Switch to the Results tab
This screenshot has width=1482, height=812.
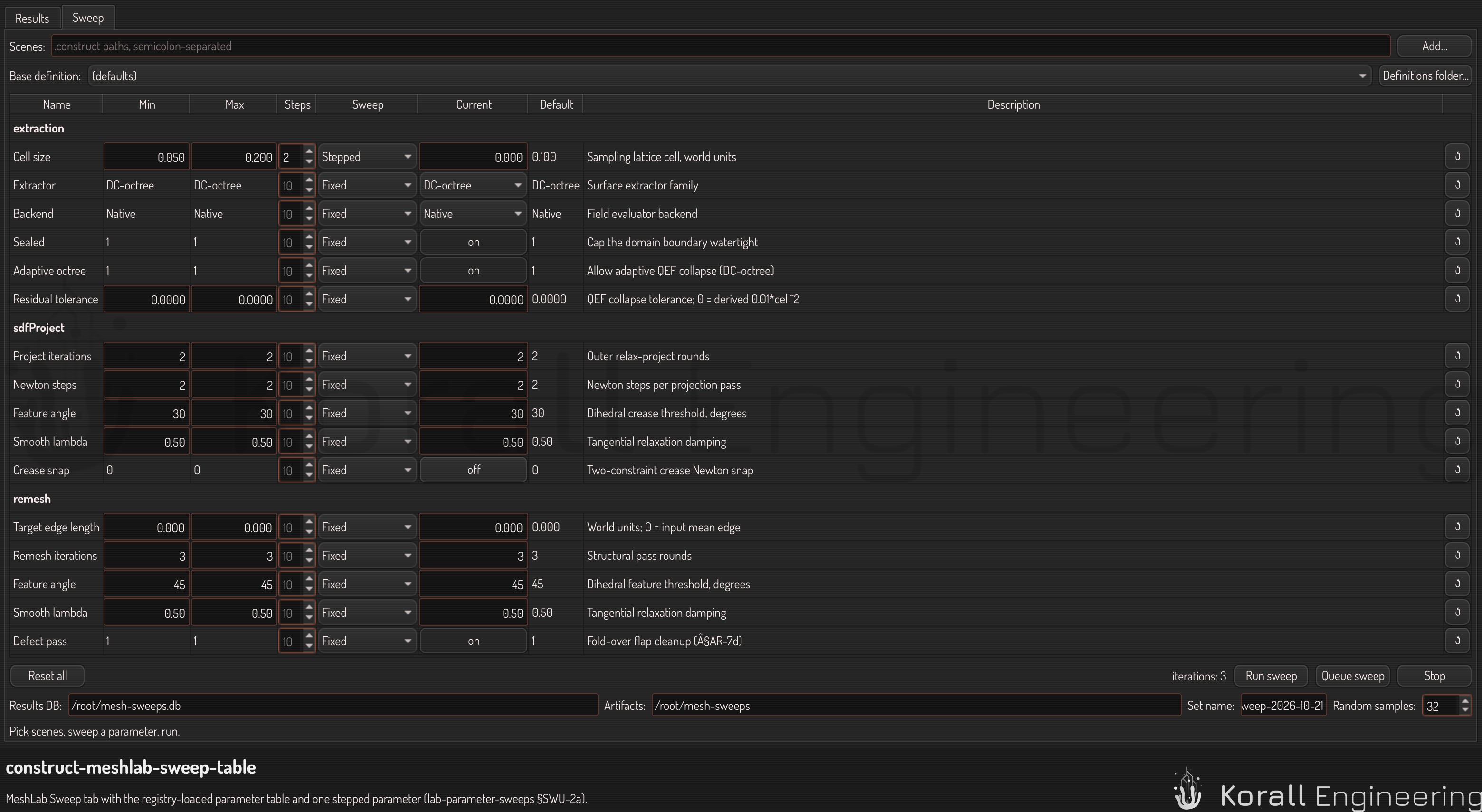click(x=32, y=18)
